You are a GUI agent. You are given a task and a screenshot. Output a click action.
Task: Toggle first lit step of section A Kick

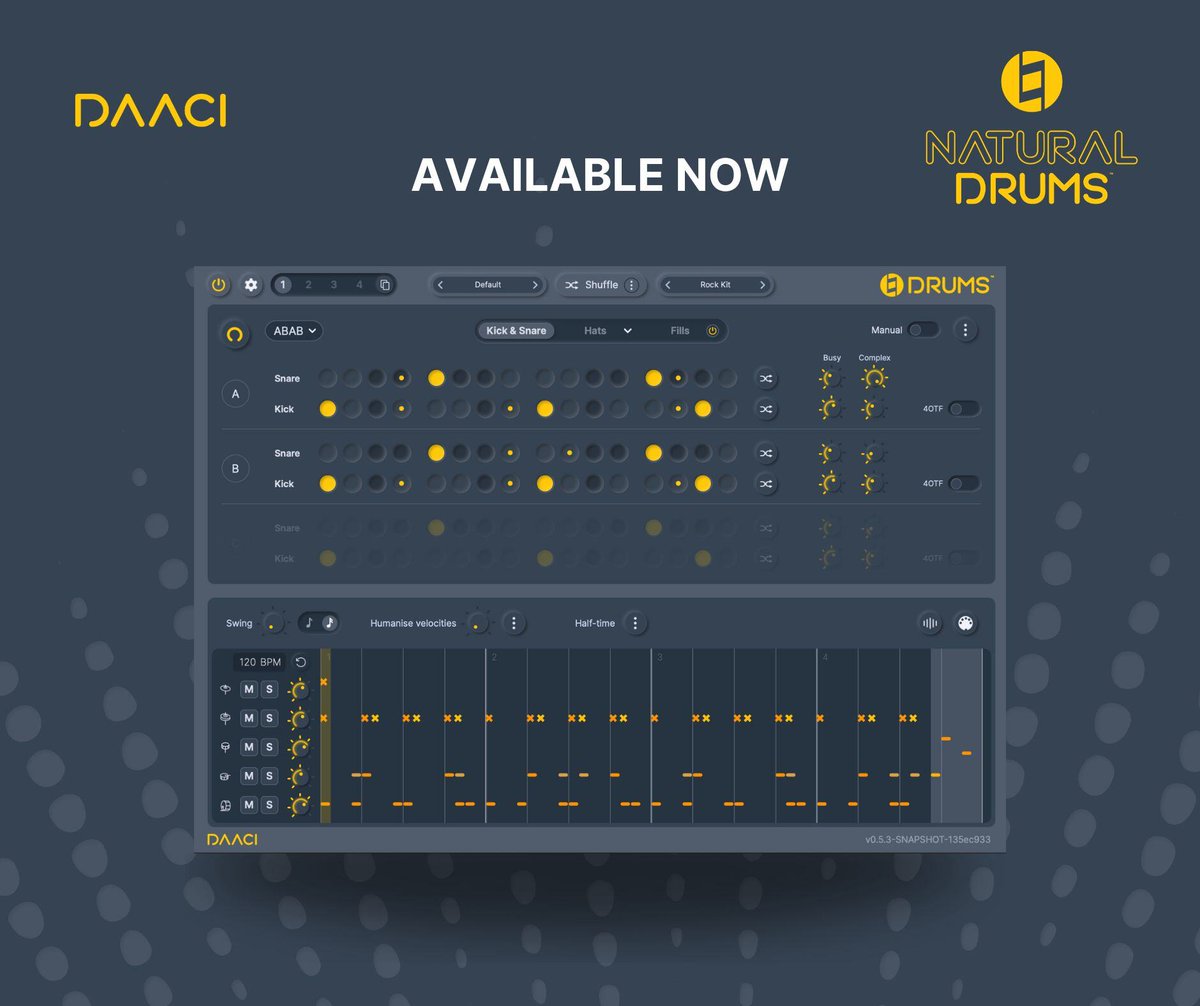pos(327,409)
